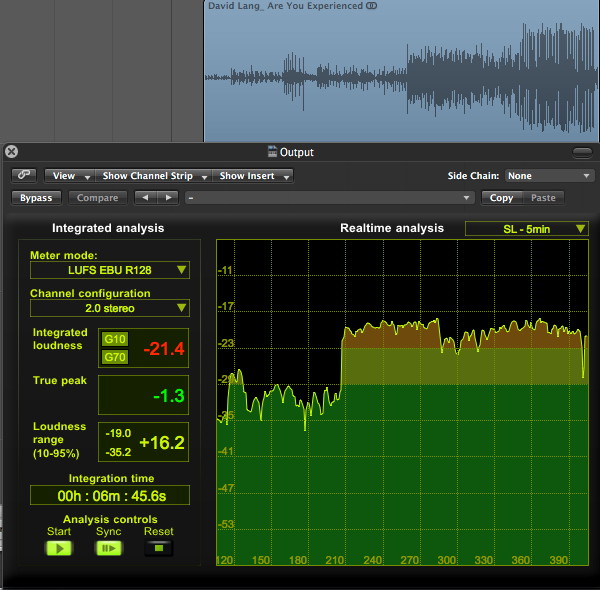This screenshot has height=590, width=600.
Task: Click the integrated loudness -21.4 readout
Action: [x=164, y=349]
